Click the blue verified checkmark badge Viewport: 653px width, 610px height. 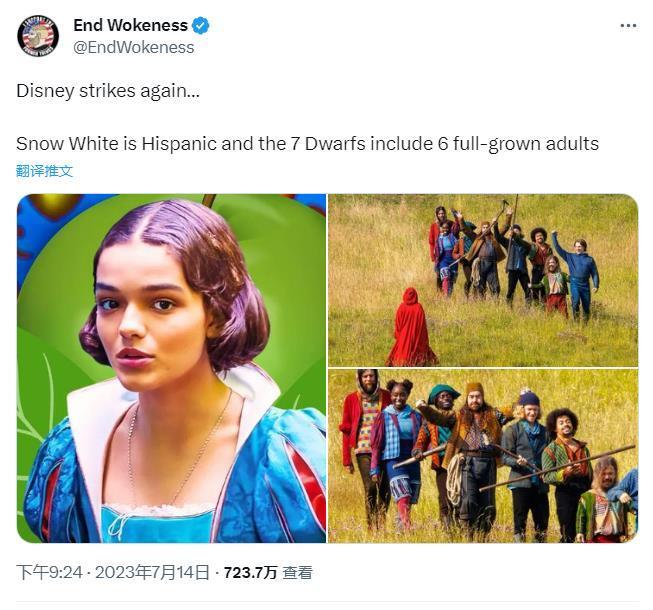pos(200,25)
